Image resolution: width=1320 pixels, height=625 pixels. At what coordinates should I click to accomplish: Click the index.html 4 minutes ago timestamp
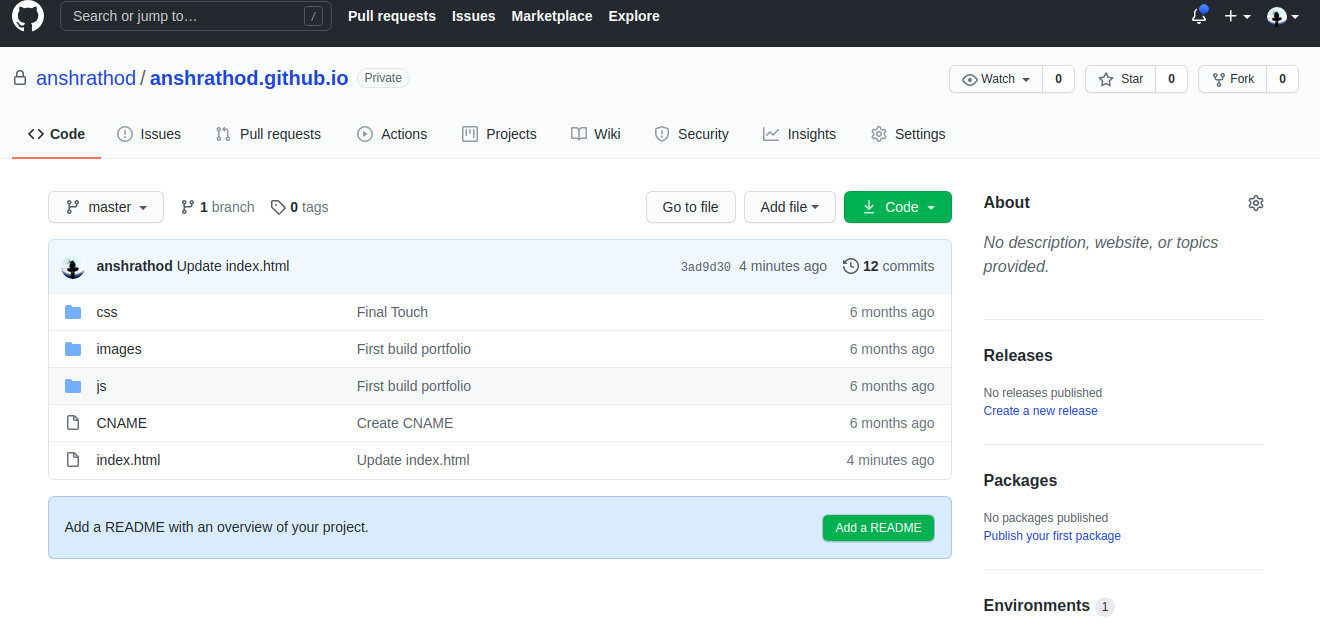coord(890,460)
